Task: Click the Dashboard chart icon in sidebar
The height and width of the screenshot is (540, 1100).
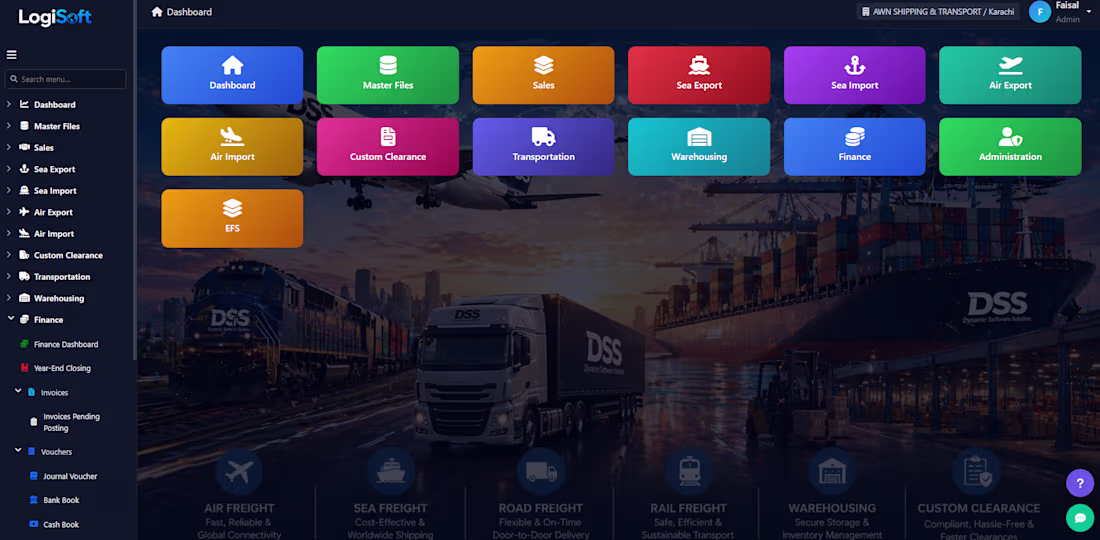Action: 25,104
